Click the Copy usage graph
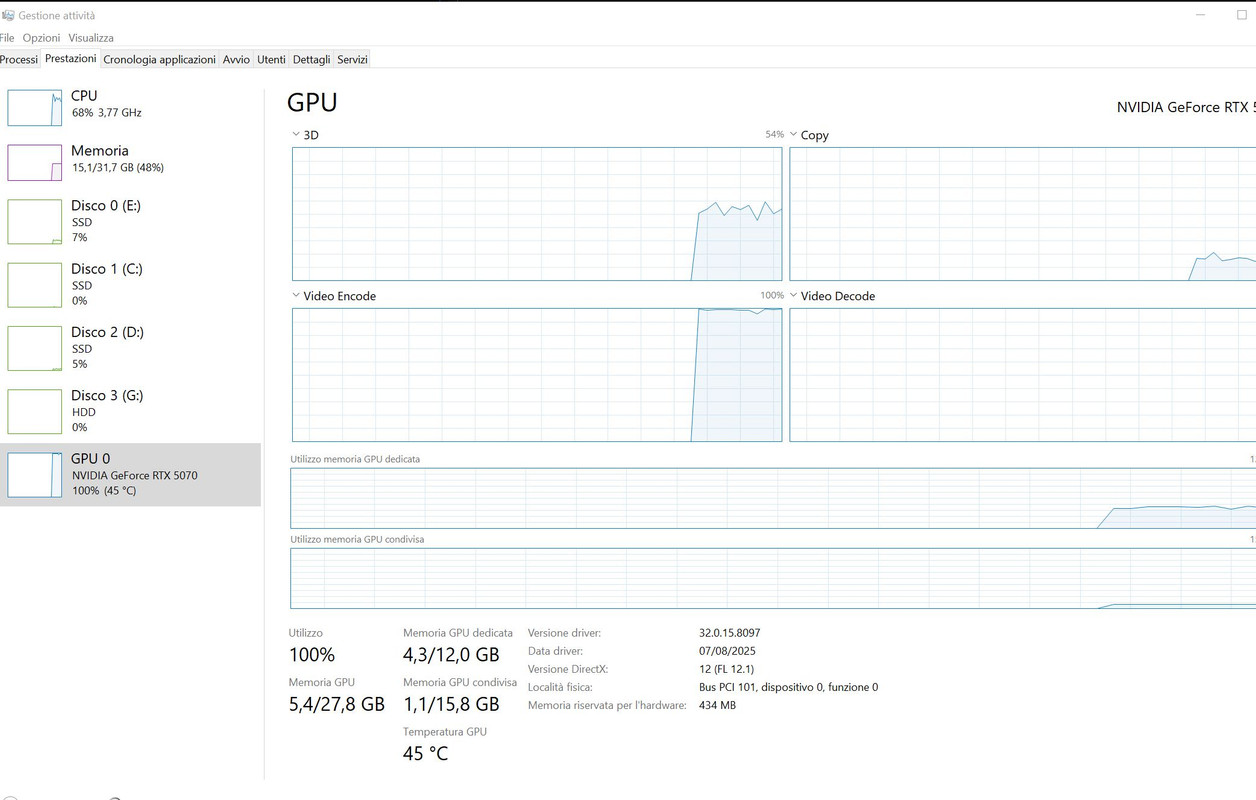Viewport: 1256px width, 800px height. pyautogui.click(x=1023, y=214)
